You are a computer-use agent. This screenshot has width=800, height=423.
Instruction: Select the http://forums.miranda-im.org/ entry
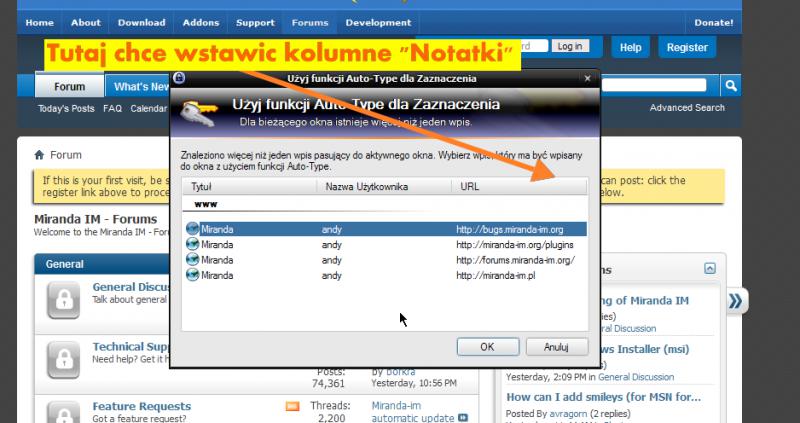385,260
